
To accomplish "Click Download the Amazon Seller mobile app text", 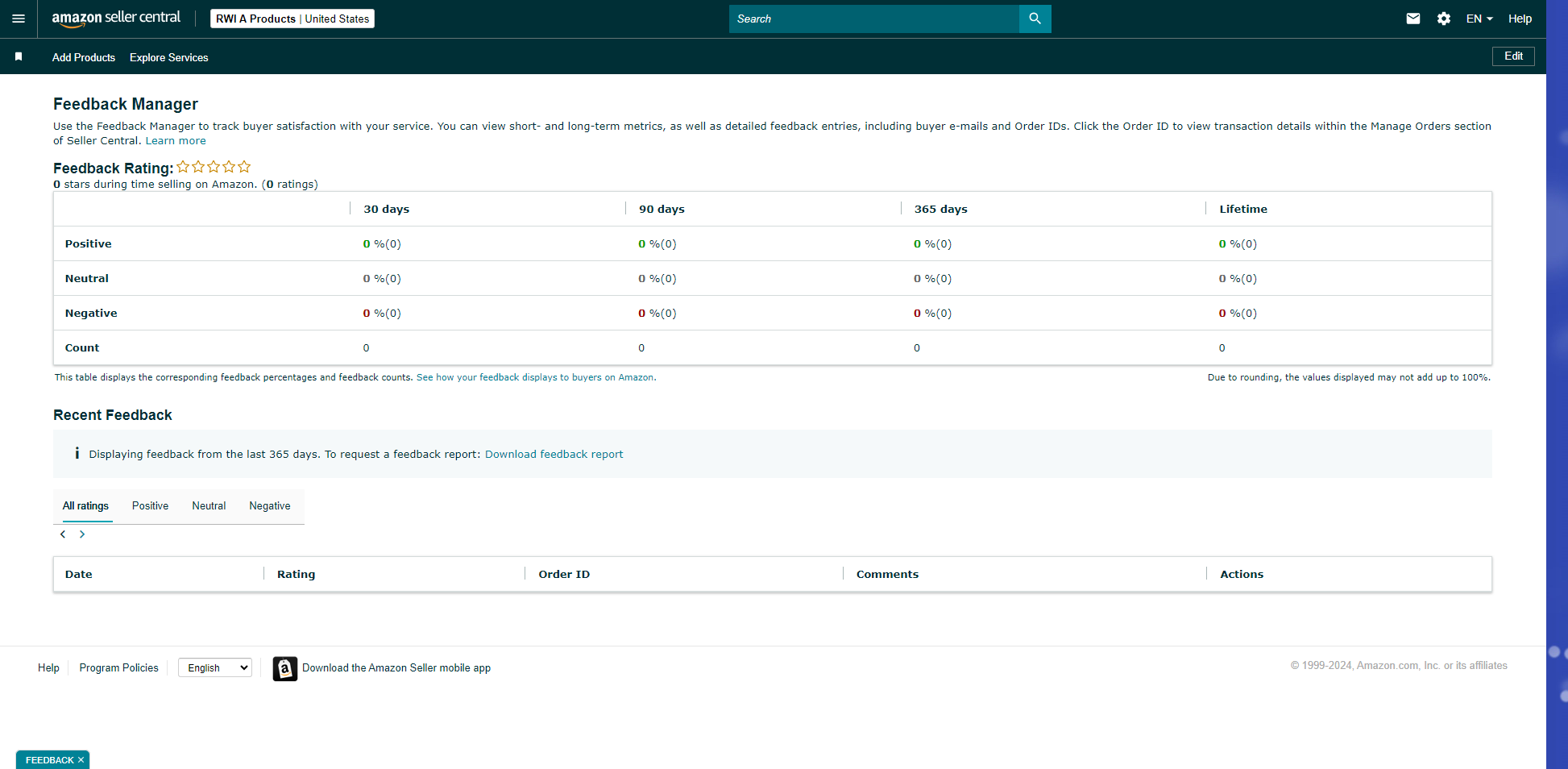I will coord(396,668).
